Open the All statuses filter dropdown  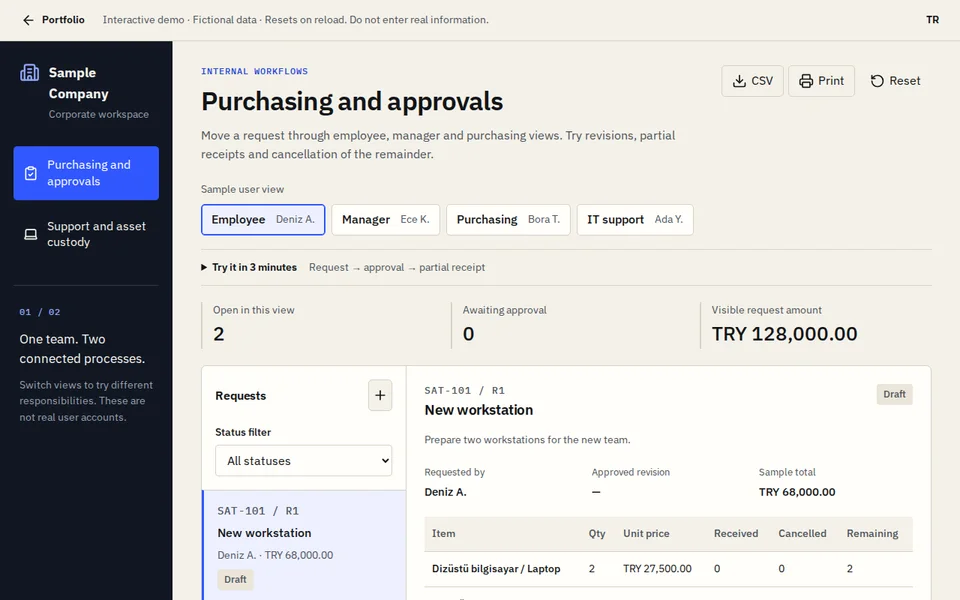click(303, 460)
